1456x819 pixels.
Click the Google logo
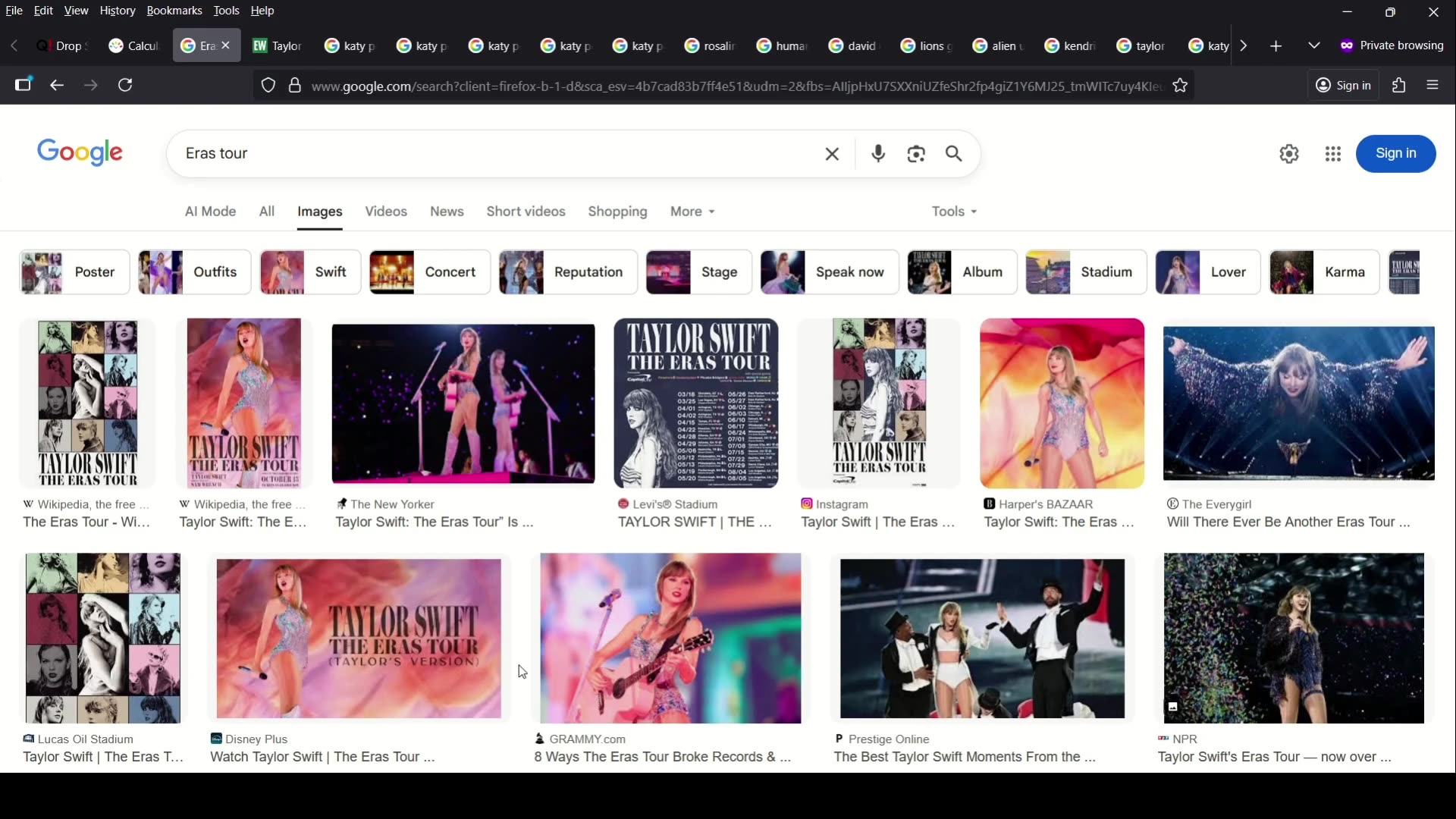pos(80,152)
